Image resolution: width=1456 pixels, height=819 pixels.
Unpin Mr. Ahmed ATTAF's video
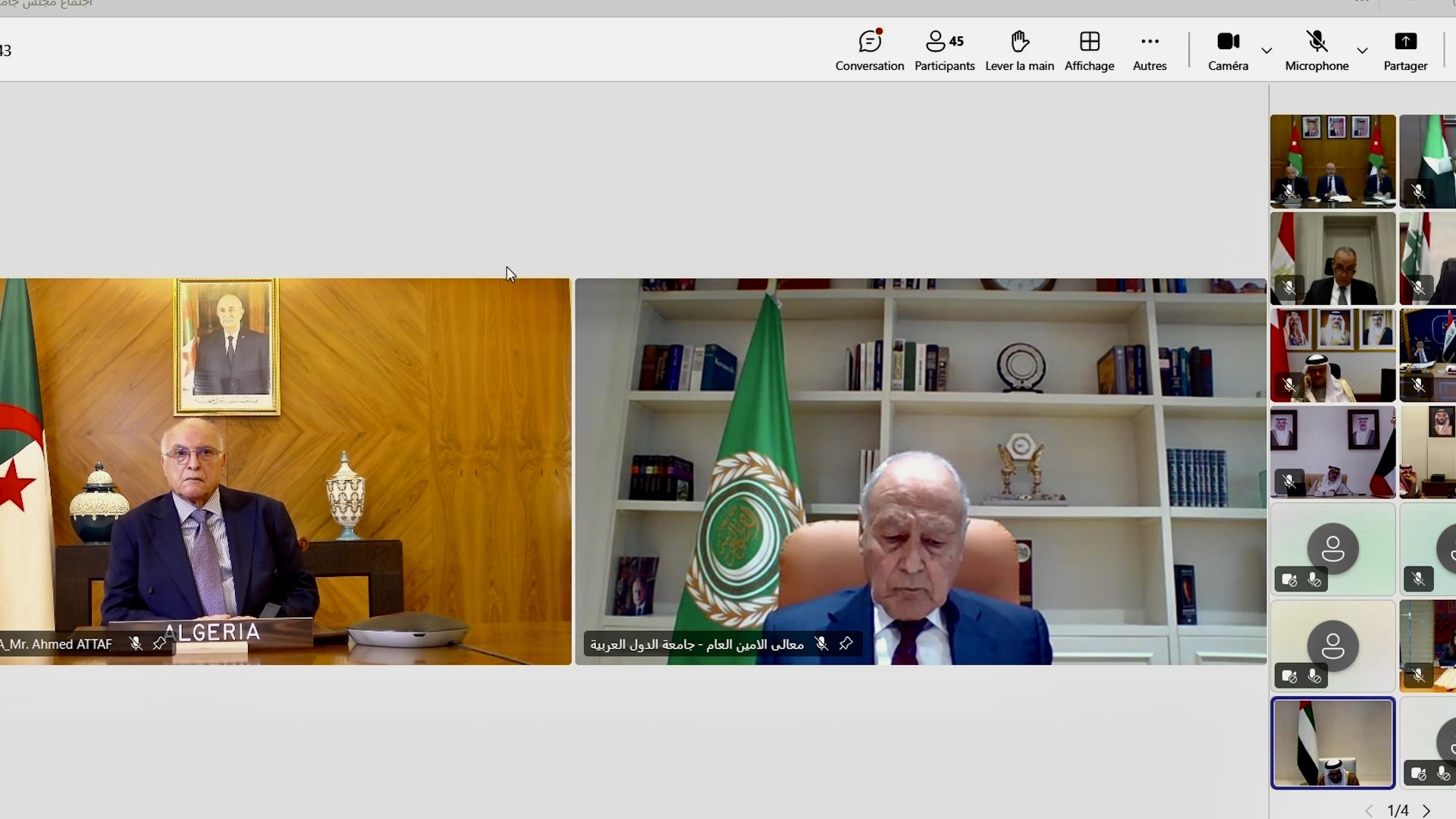click(159, 644)
